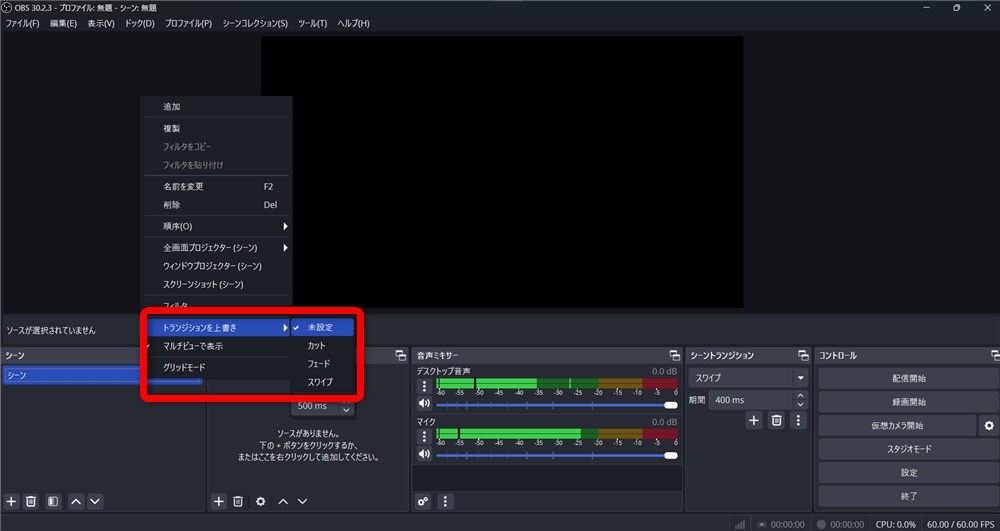Delete source with trash icon in Sources dock
Image resolution: width=1000 pixels, height=531 pixels.
[x=238, y=502]
